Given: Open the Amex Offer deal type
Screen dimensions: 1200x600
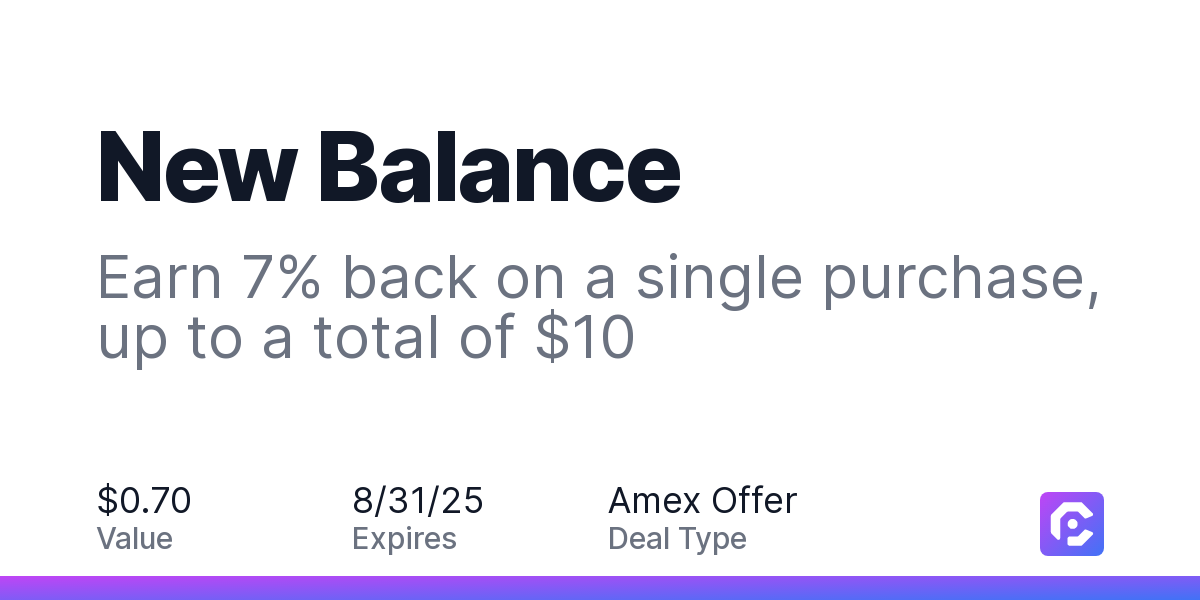Looking at the screenshot, I should 702,500.
